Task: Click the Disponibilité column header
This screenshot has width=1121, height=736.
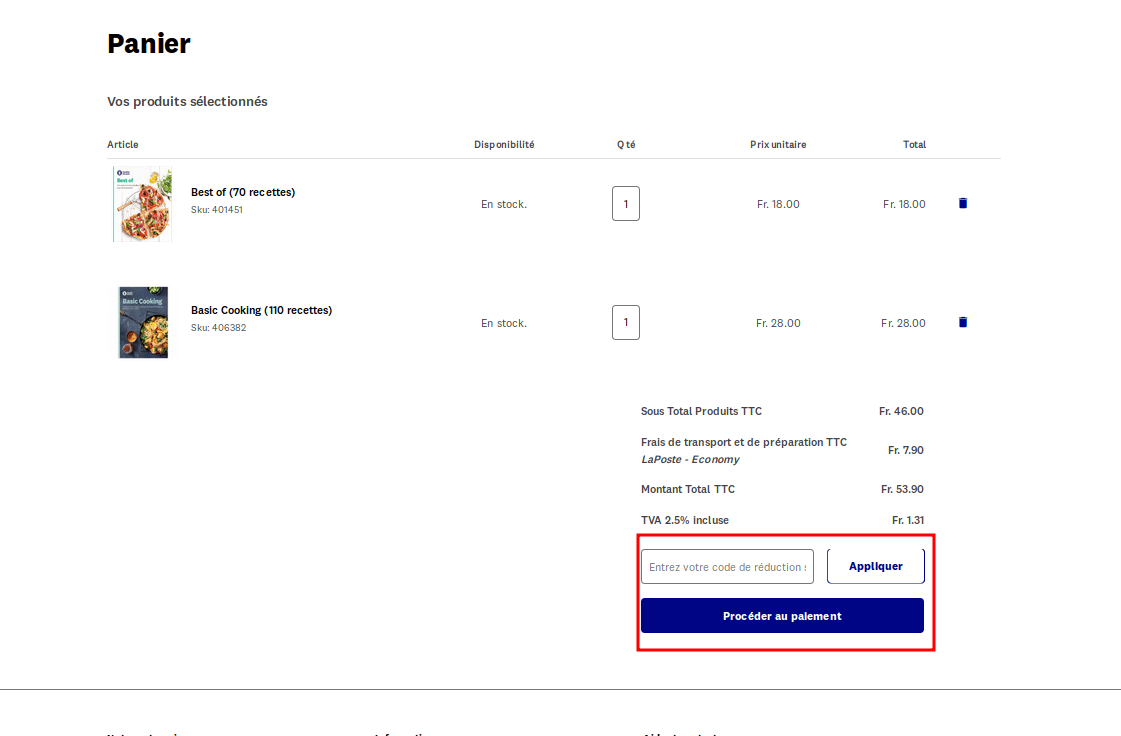Action: [504, 144]
